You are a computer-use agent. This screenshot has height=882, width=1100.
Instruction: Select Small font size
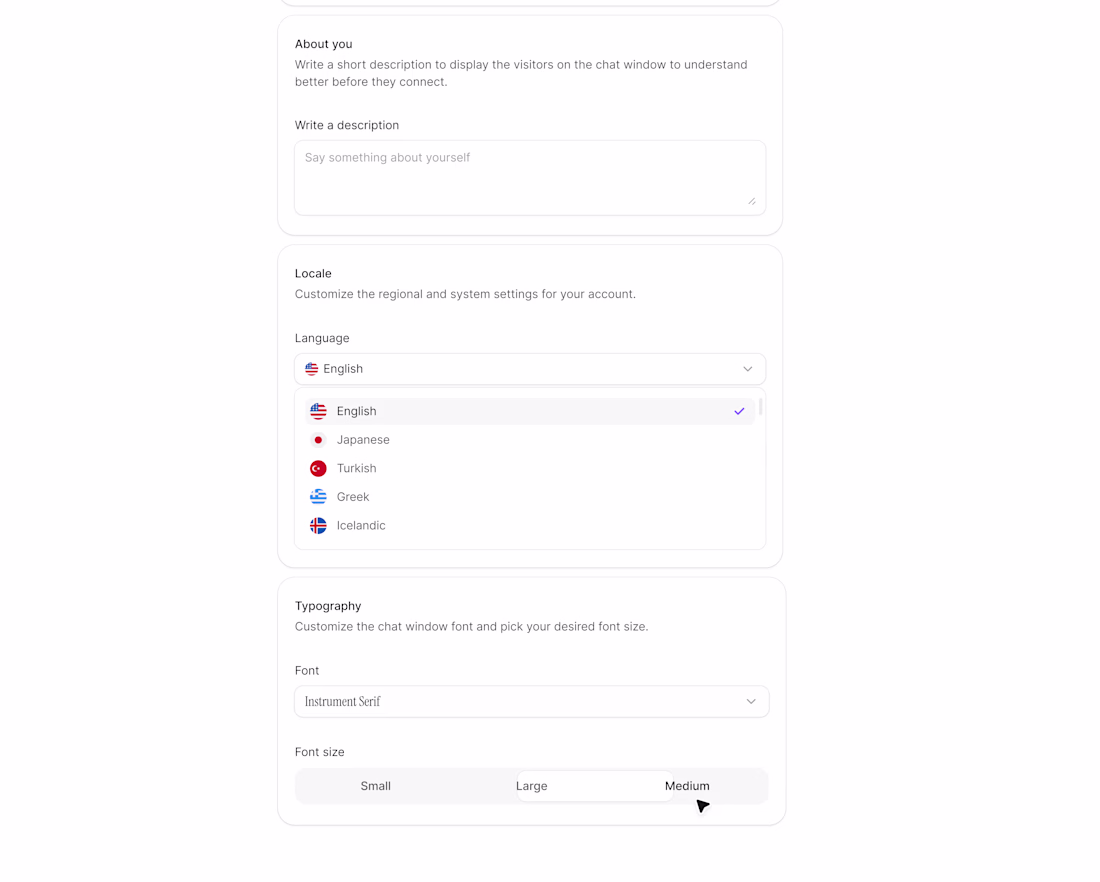375,786
